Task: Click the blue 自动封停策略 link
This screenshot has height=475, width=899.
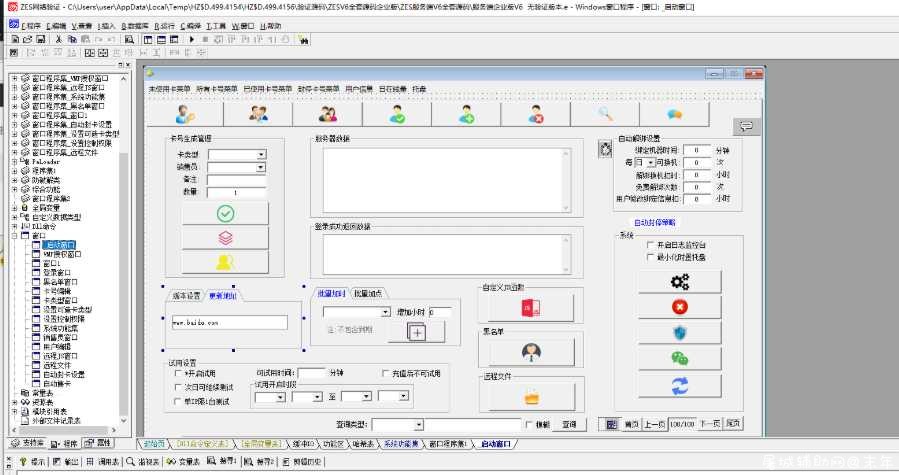Action: (654, 223)
